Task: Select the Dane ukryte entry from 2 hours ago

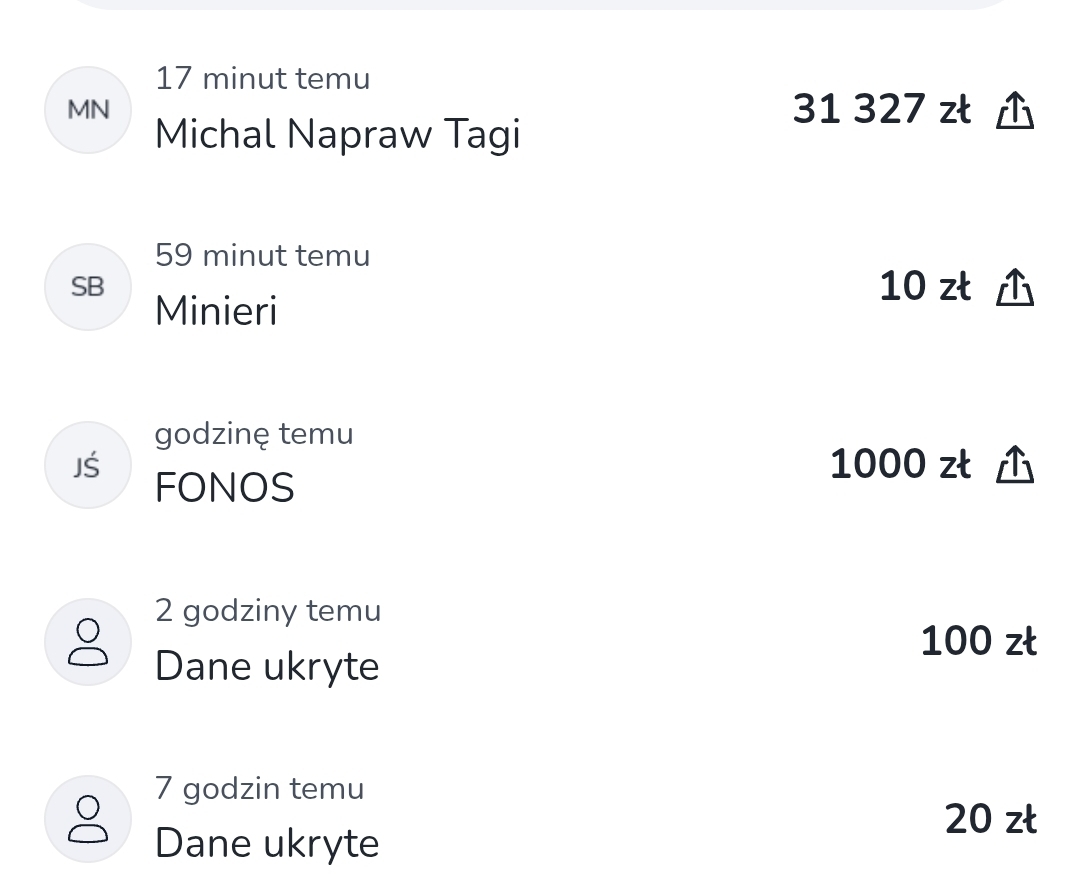Action: coord(267,666)
